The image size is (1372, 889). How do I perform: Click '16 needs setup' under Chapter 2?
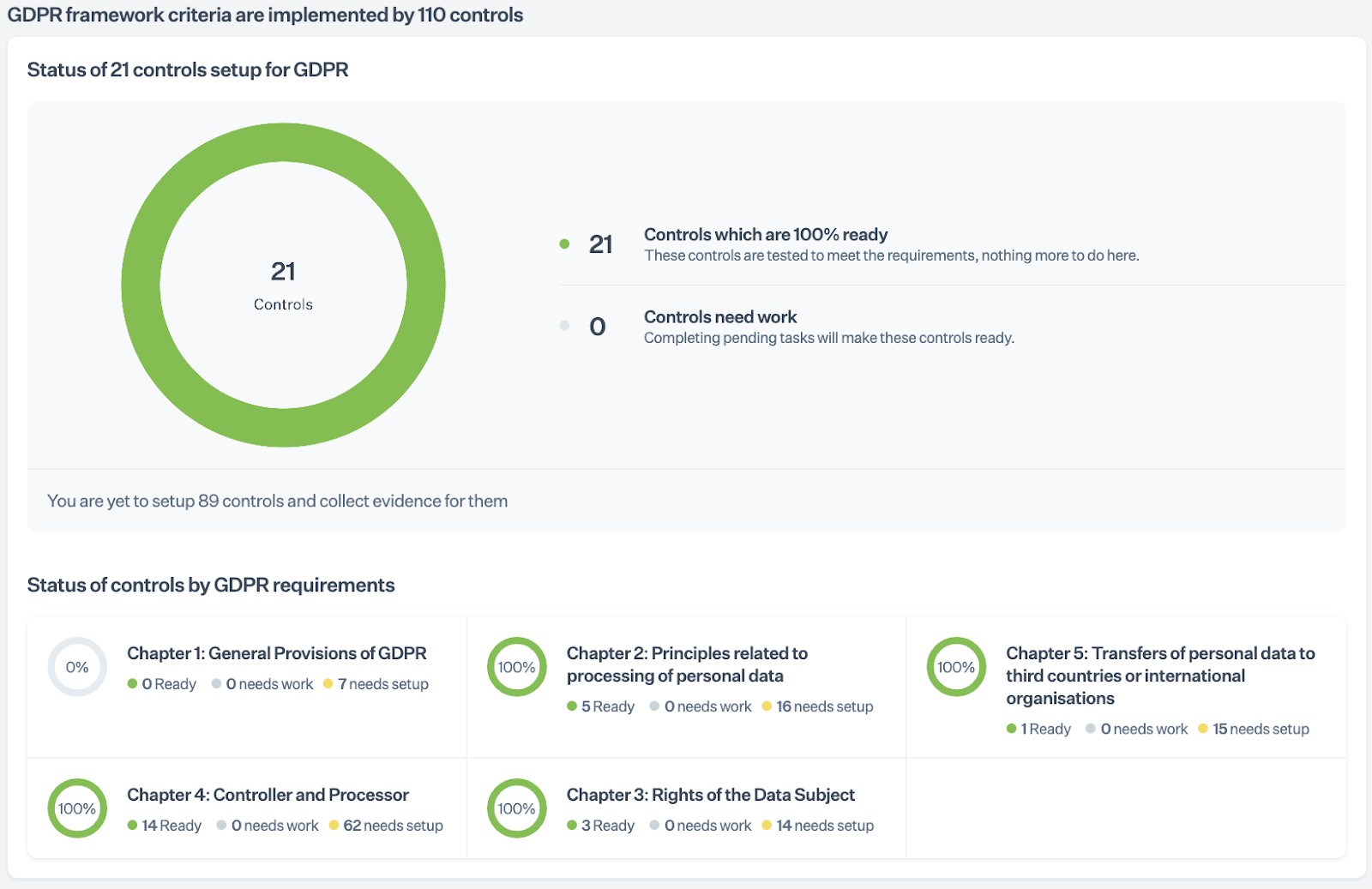click(x=825, y=706)
